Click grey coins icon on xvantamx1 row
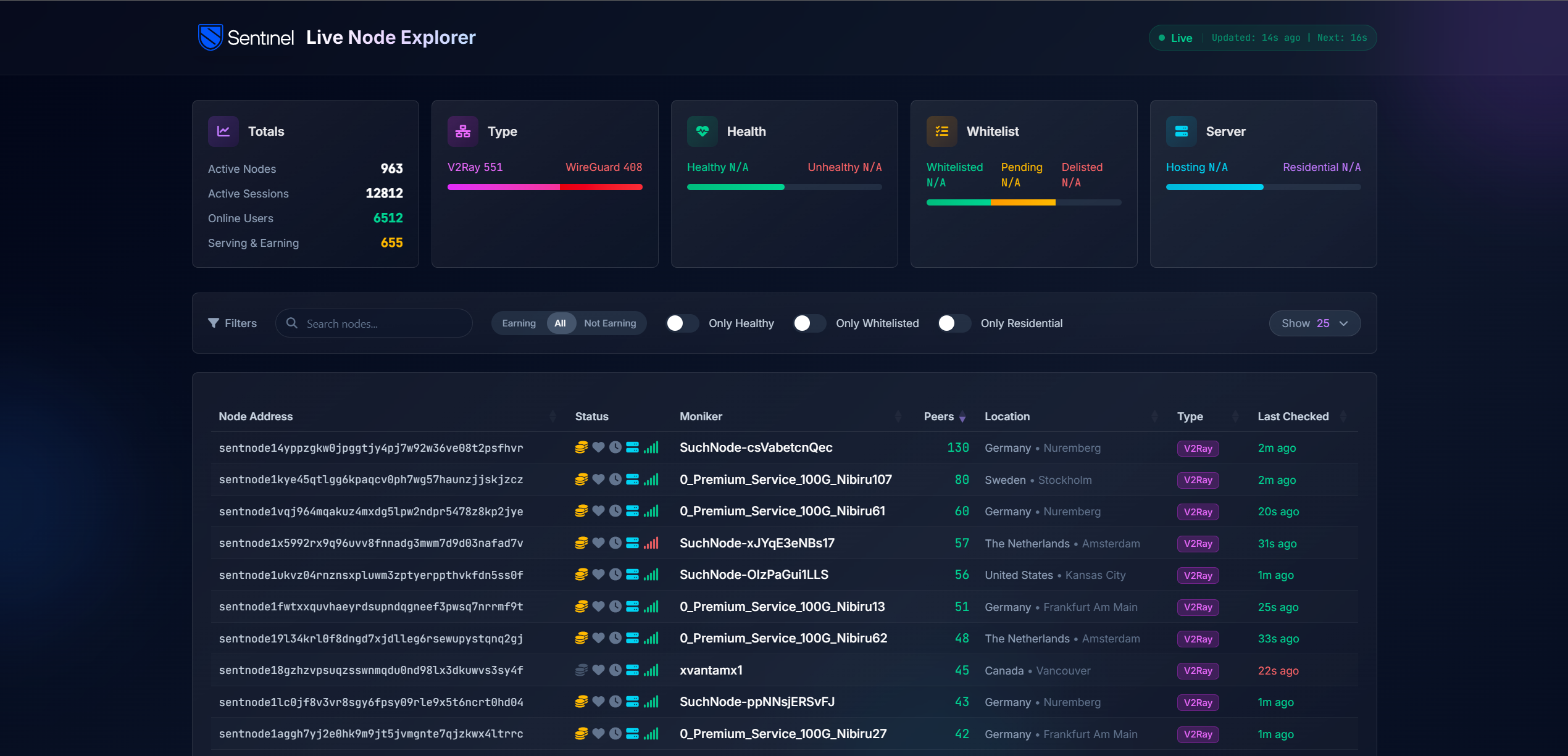Image resolution: width=1568 pixels, height=756 pixels. click(581, 670)
